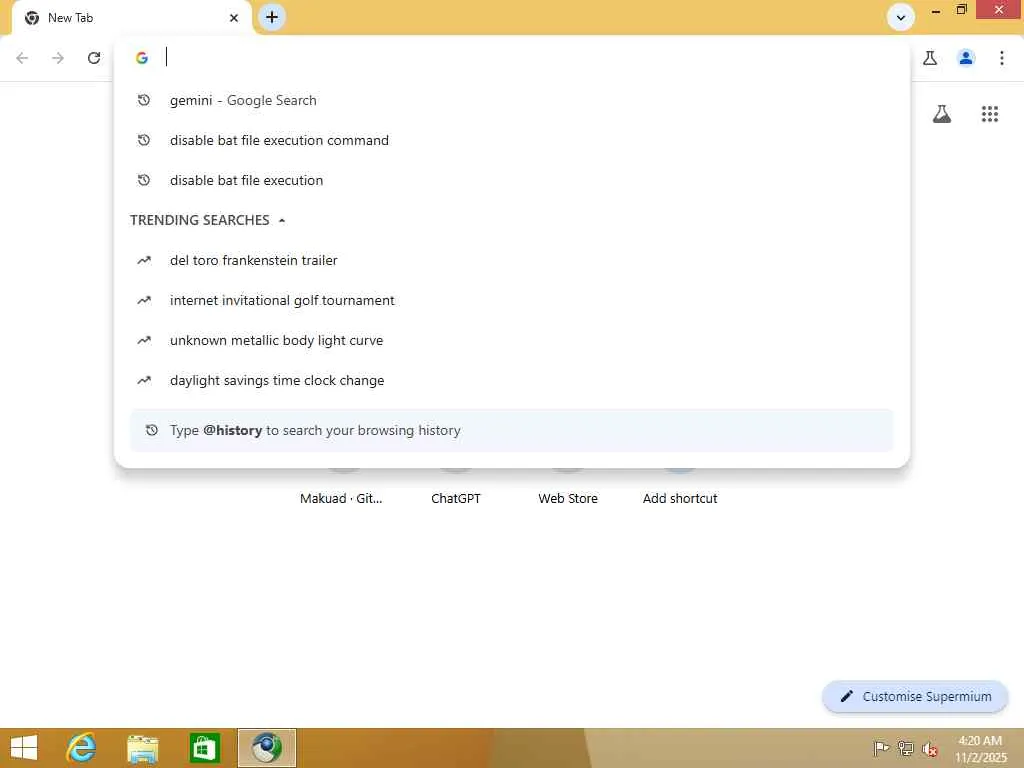Click the forward navigation arrow
The width and height of the screenshot is (1024, 768).
(x=58, y=58)
